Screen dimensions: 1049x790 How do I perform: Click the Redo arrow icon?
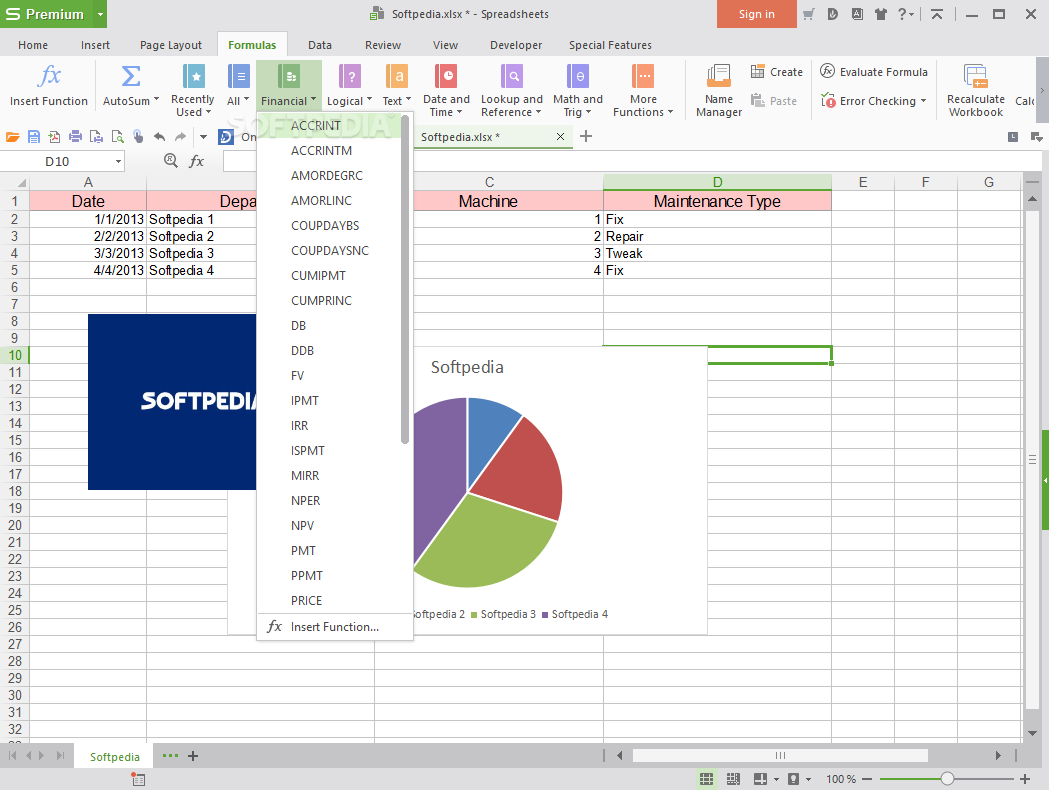click(x=181, y=137)
